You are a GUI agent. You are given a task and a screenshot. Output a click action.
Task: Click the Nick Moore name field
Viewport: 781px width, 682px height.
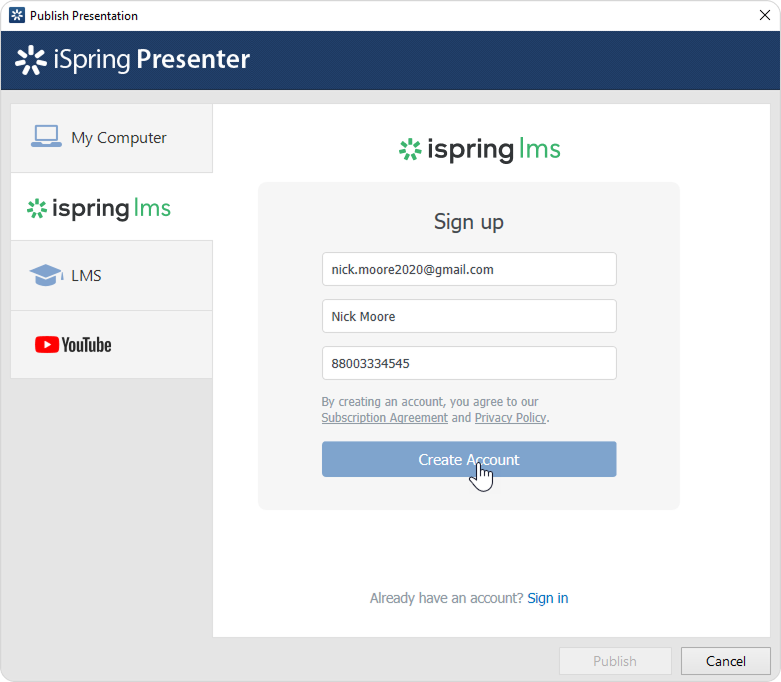468,316
